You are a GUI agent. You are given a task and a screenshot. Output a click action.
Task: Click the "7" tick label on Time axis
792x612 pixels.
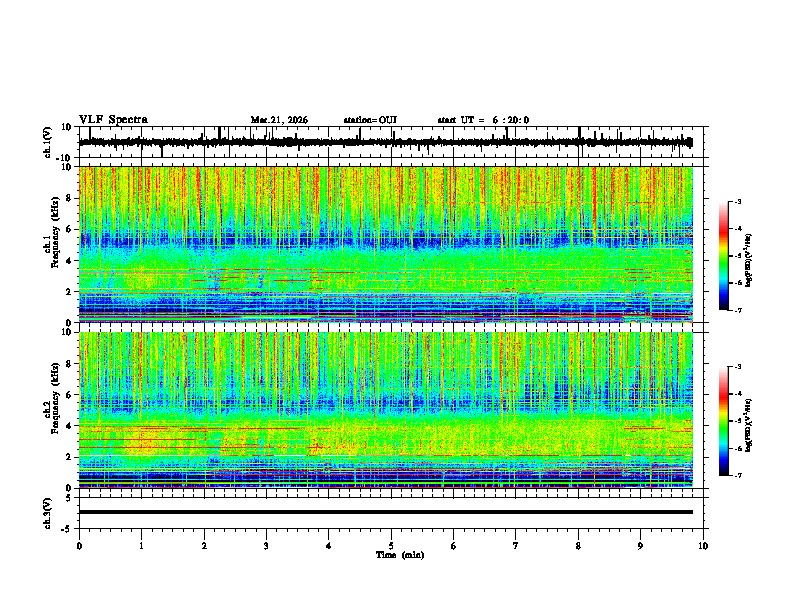tap(516, 546)
